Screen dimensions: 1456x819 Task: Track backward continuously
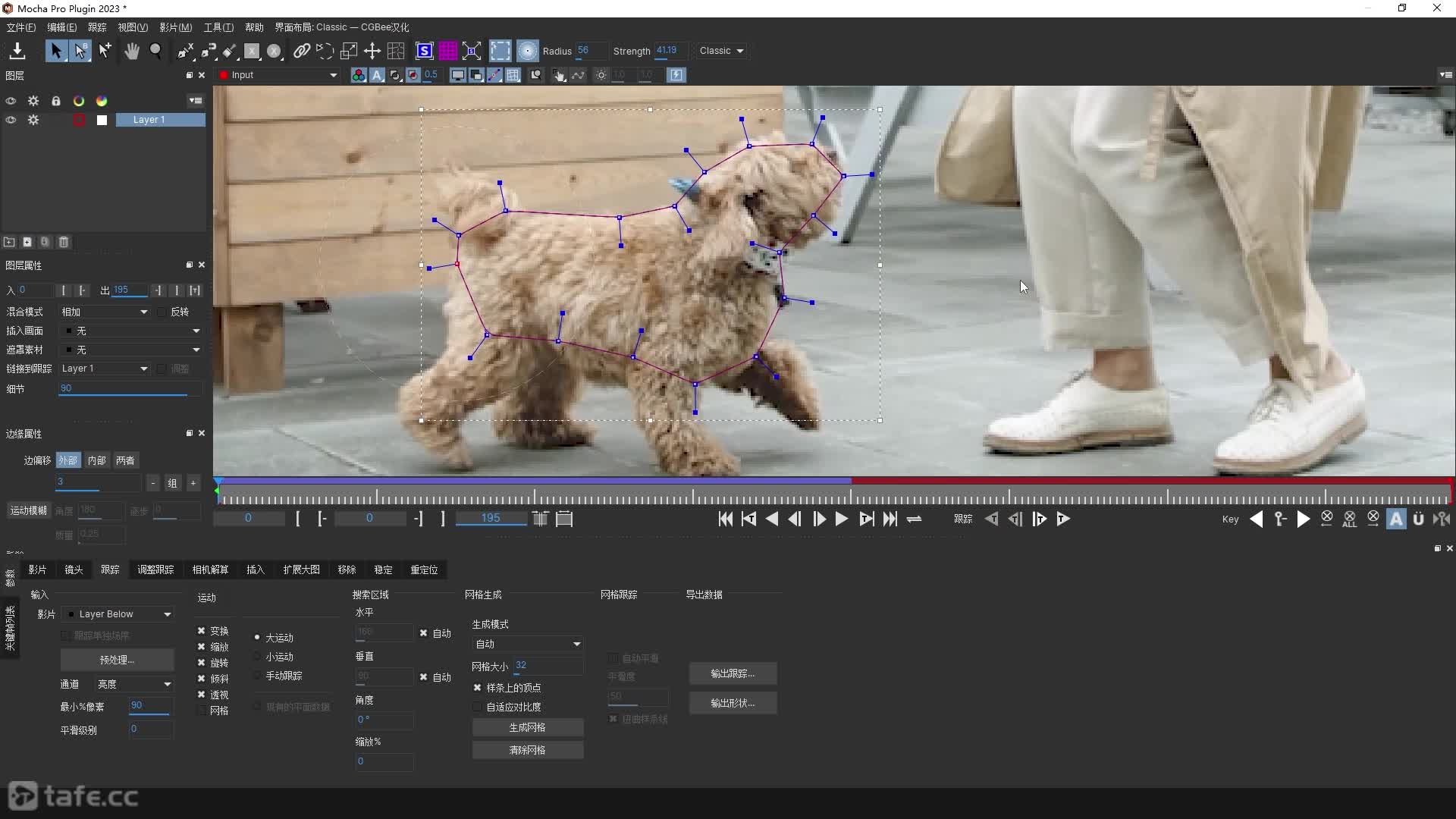click(991, 519)
